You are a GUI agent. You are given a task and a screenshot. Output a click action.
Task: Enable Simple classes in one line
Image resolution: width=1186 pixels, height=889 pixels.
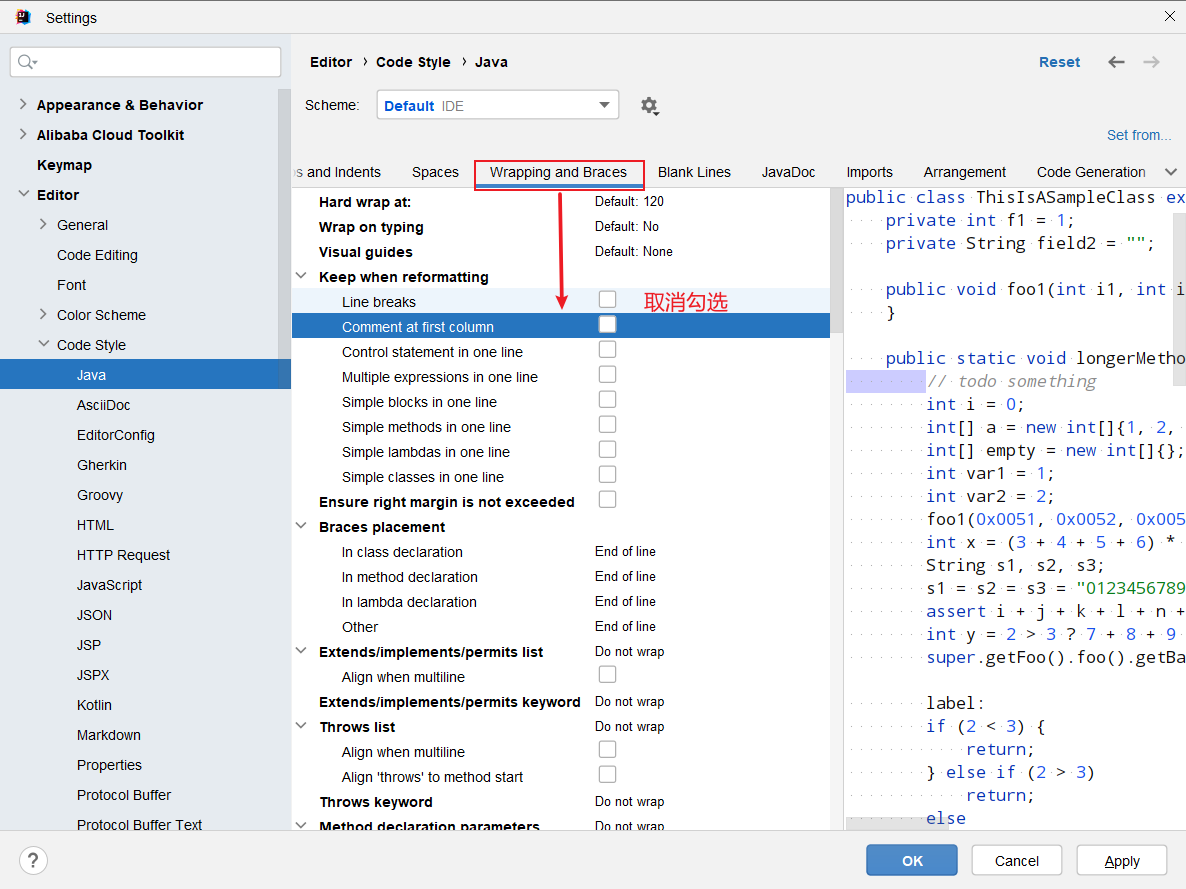click(x=607, y=474)
